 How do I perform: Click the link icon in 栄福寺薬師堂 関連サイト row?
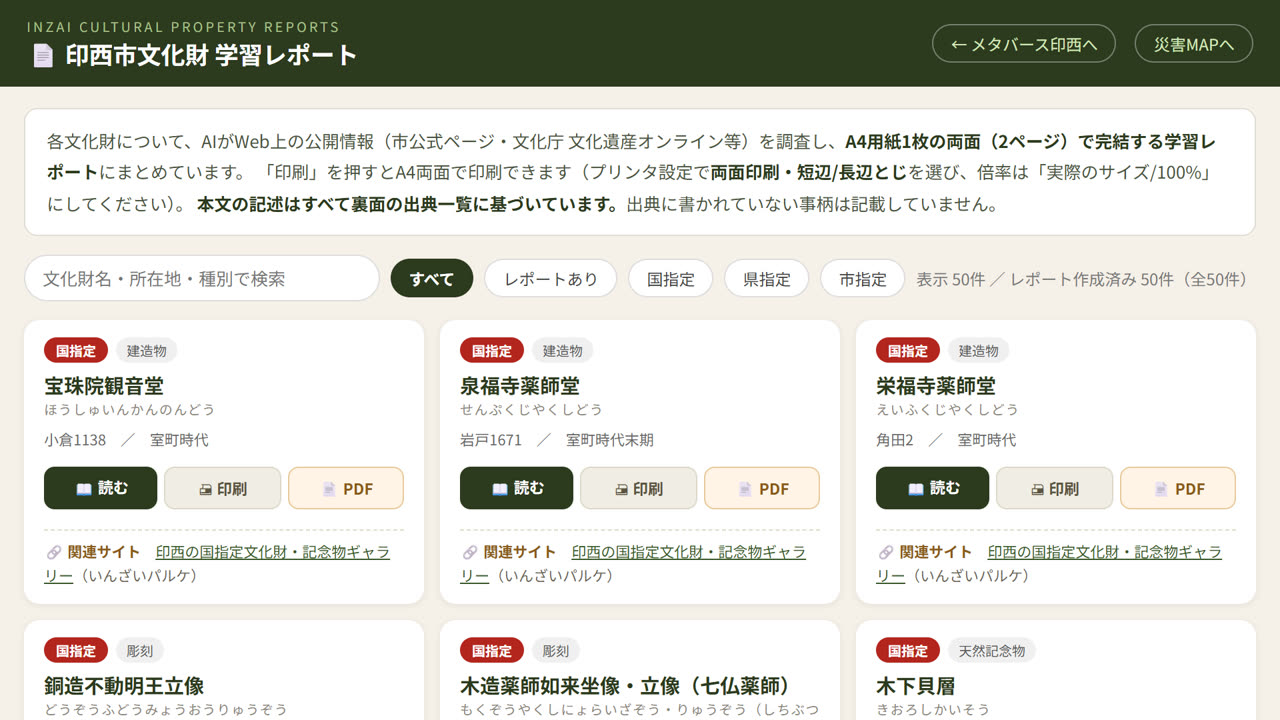[x=885, y=552]
